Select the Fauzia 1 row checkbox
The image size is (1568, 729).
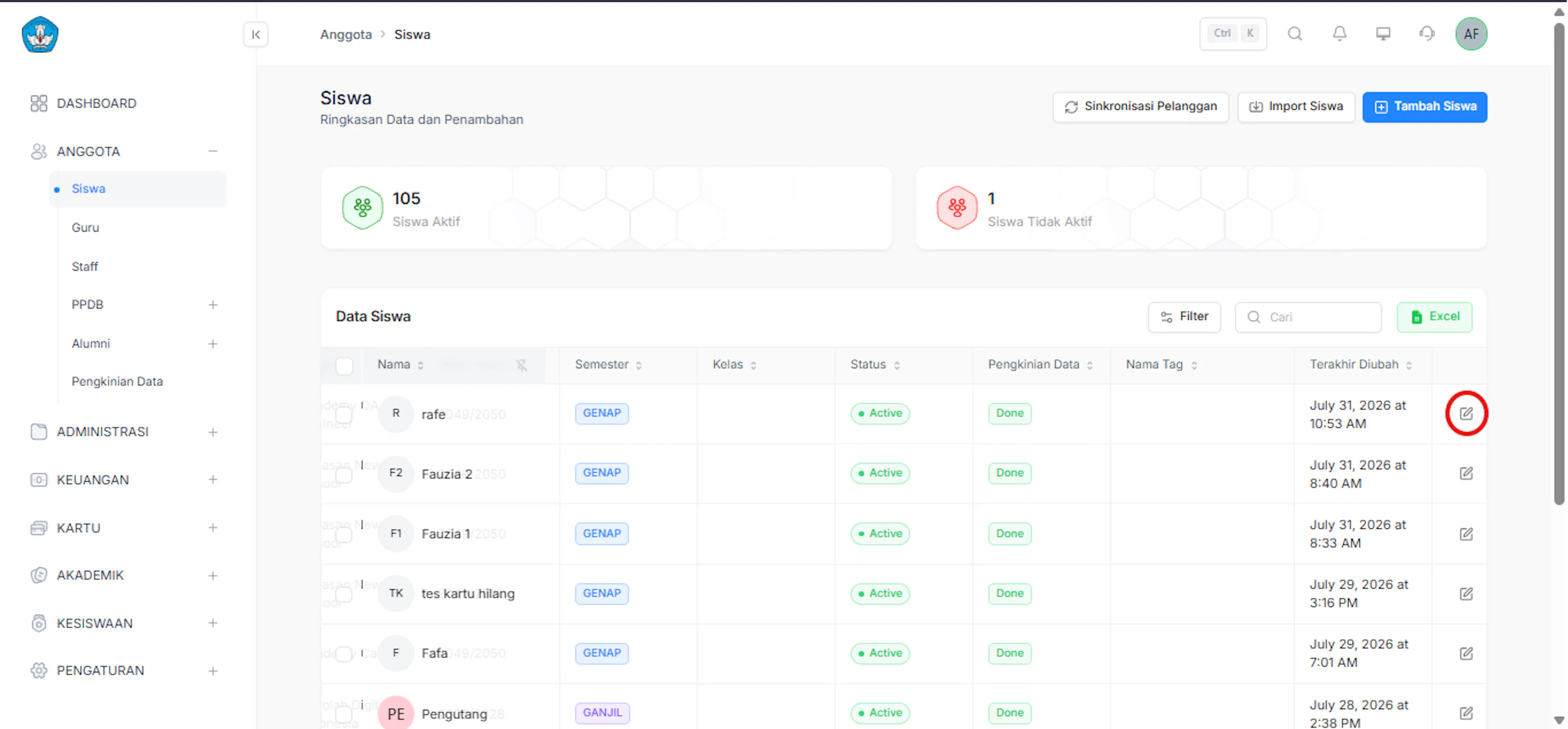tap(344, 535)
